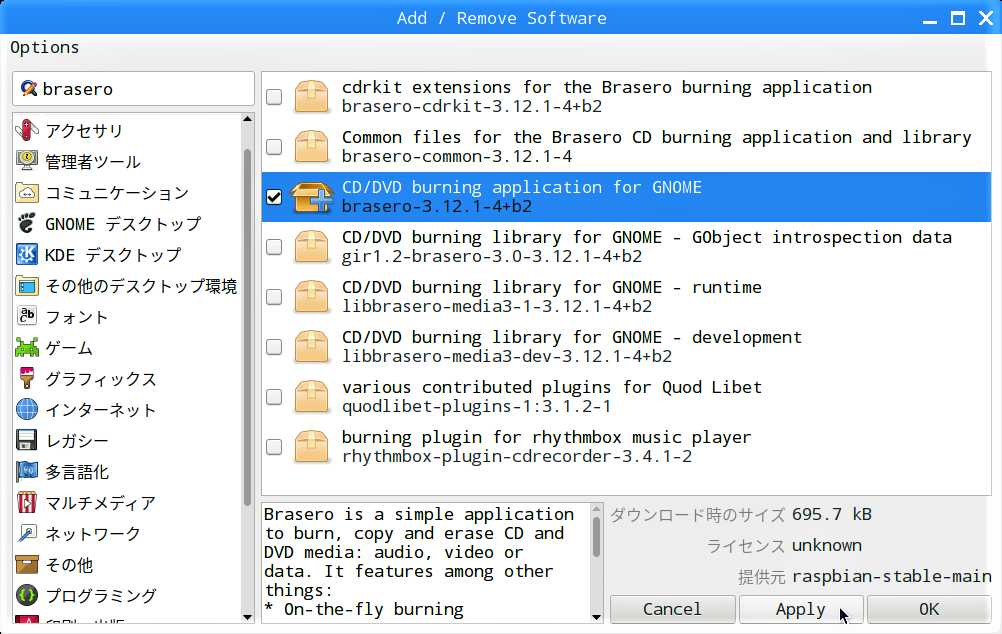Uncheck the brasero-3.12.1-4+b2 package checkbox
The image size is (1002, 634).
274,197
